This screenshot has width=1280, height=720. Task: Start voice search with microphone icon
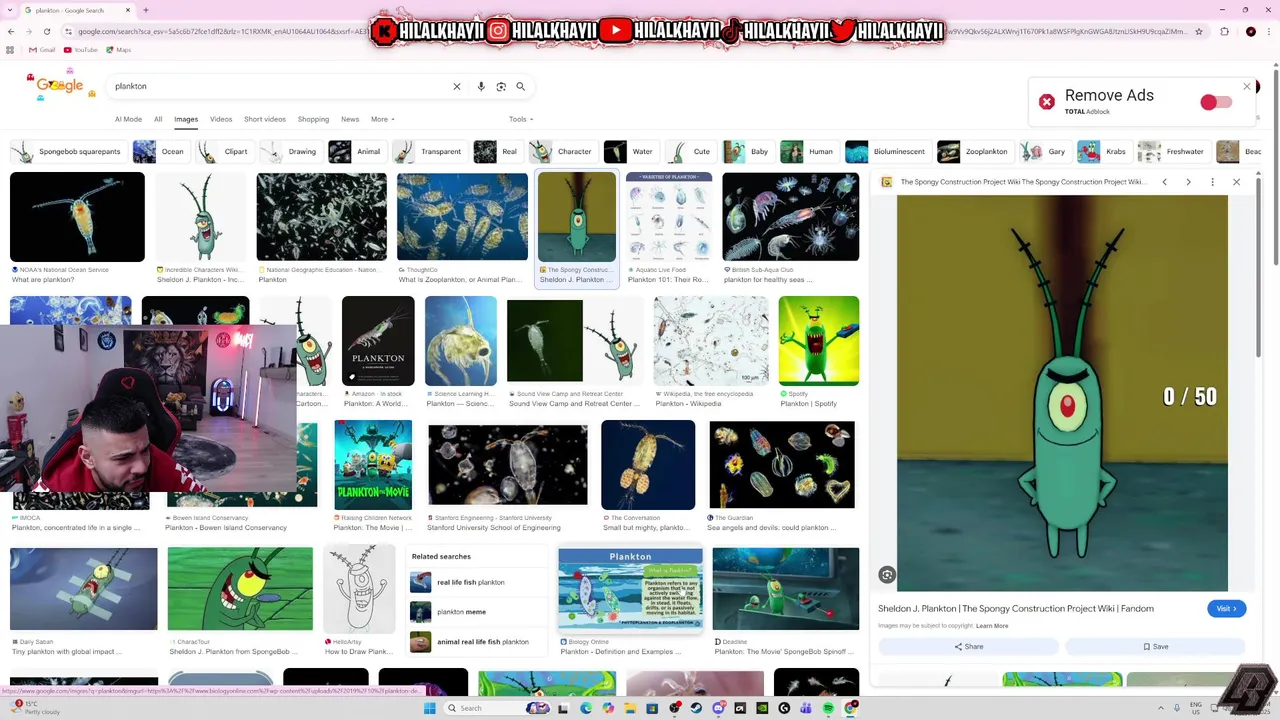point(481,87)
